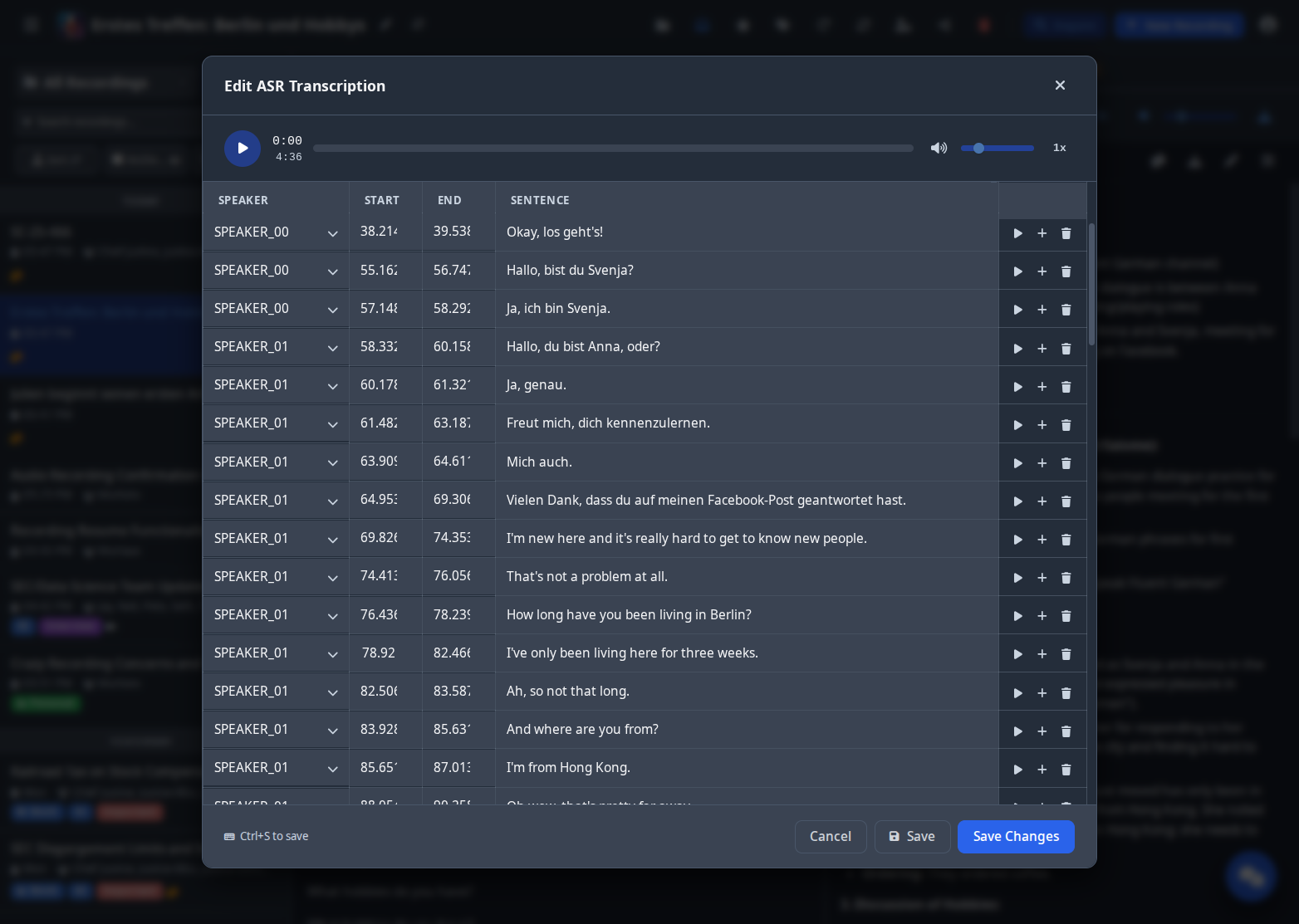Add a row after 'Ja, genau.'
1299x924 pixels.
click(x=1042, y=387)
